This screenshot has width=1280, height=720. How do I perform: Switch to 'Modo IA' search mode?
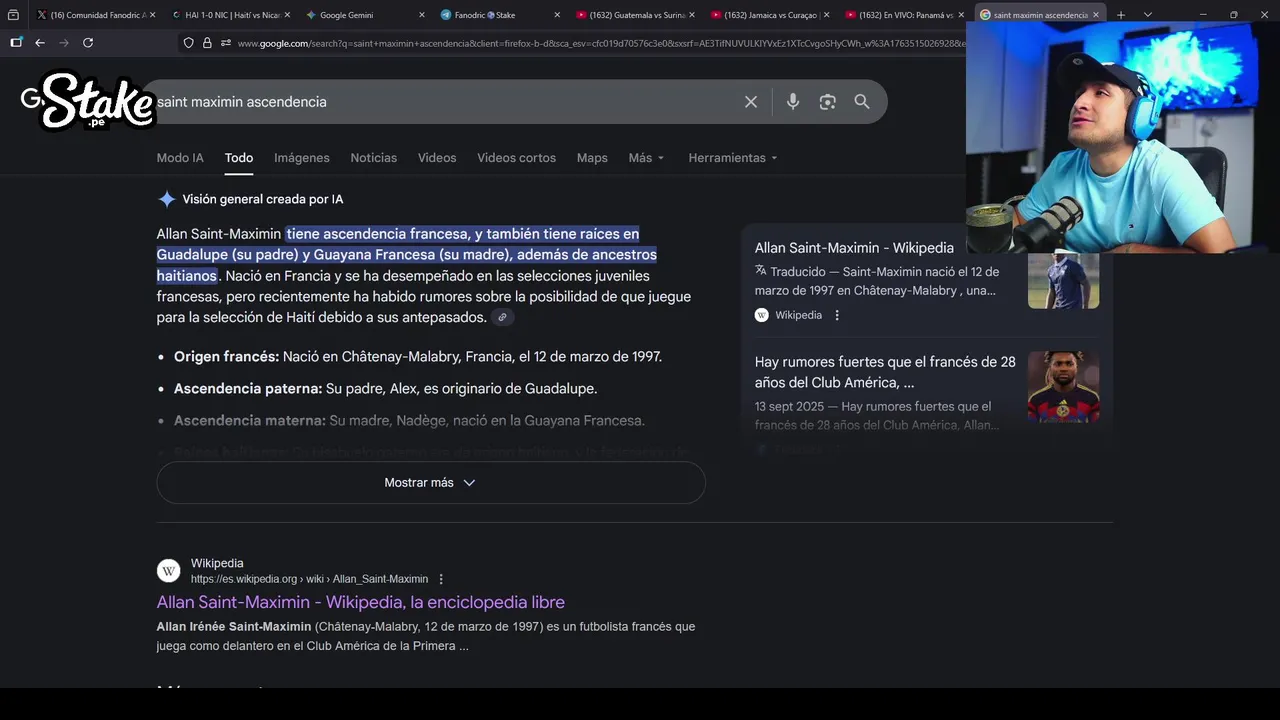click(x=180, y=158)
